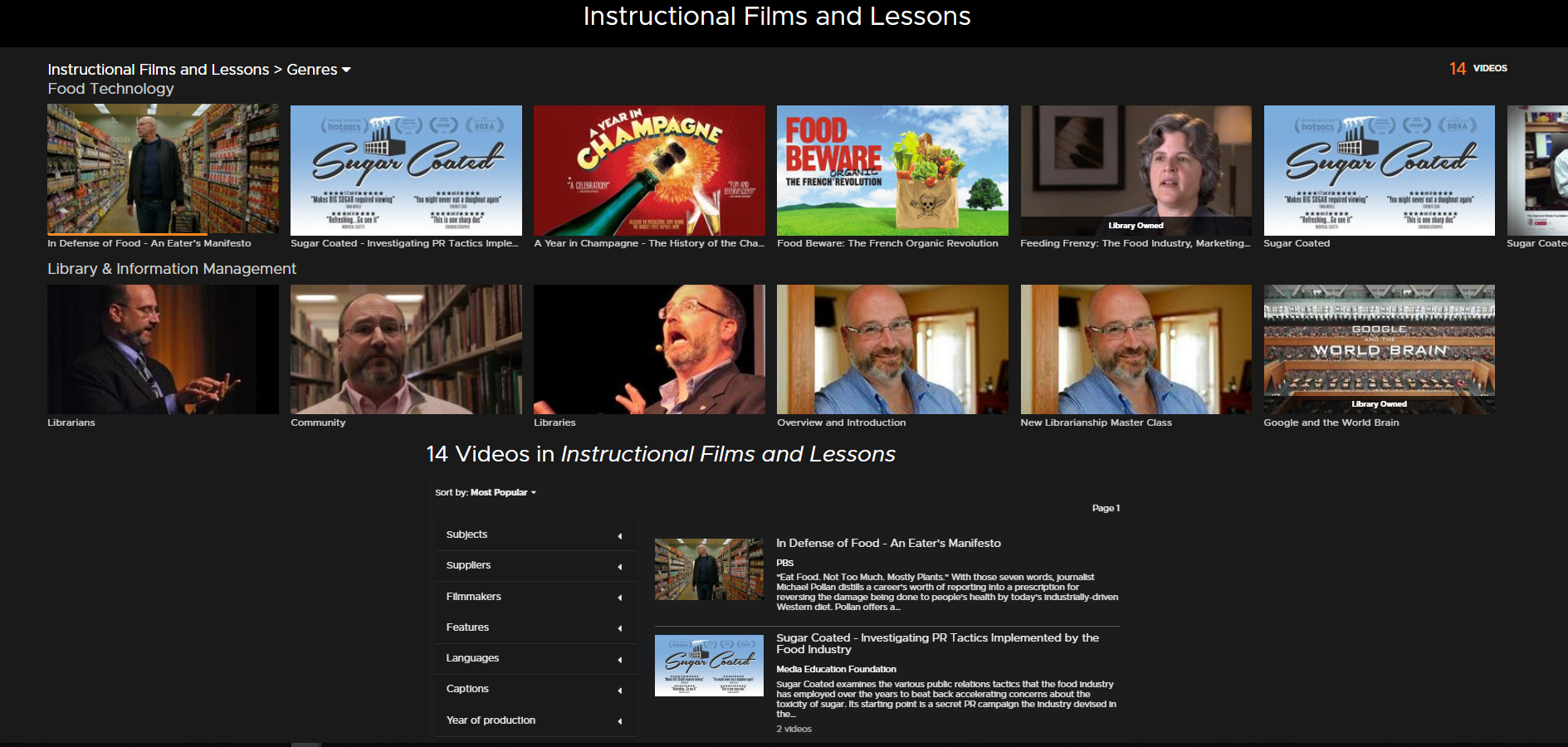Open the Feeding Frenzy video thumbnail
The image size is (1568, 747).
pyautogui.click(x=1136, y=170)
